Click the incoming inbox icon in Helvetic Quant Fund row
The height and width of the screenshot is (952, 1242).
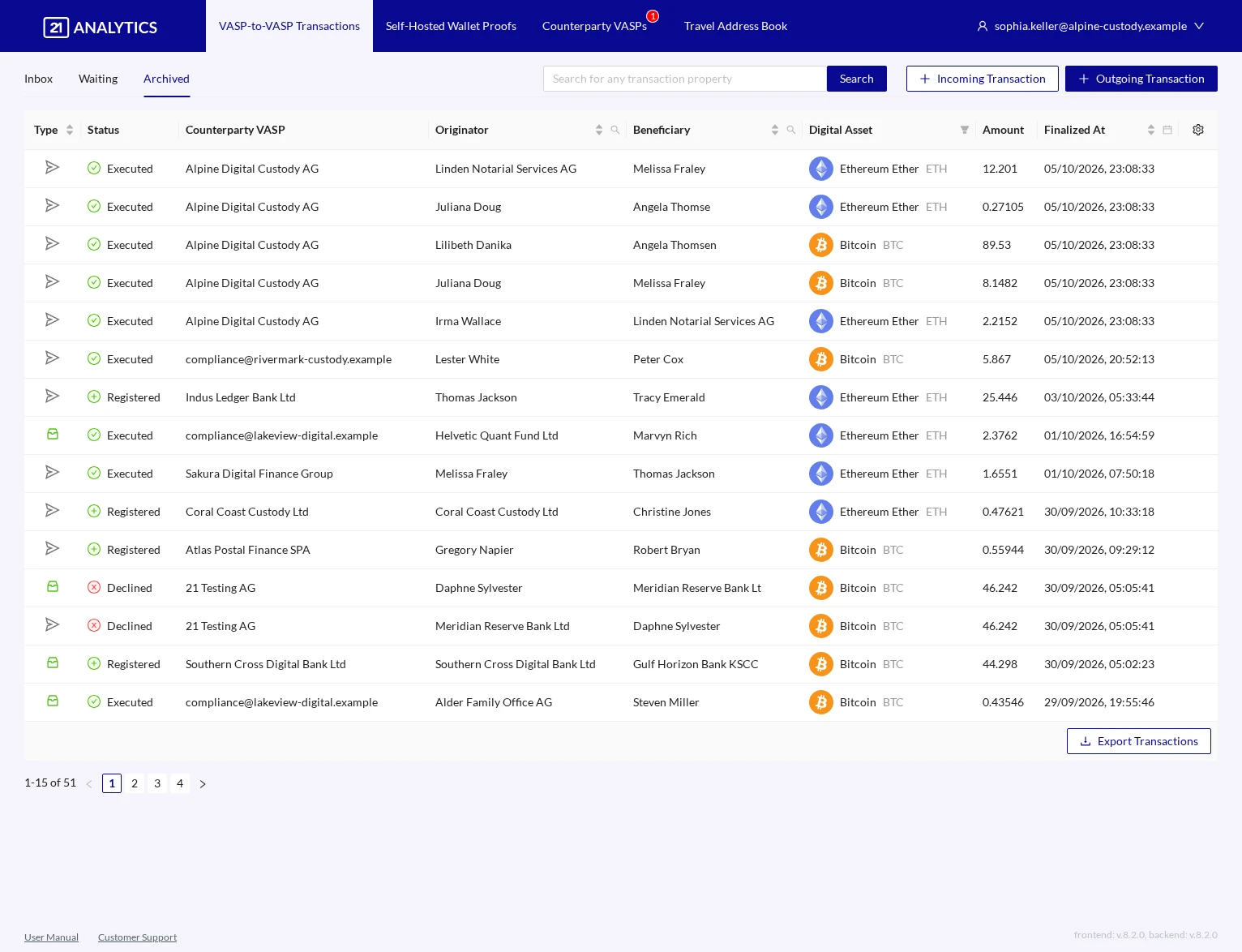(x=53, y=435)
